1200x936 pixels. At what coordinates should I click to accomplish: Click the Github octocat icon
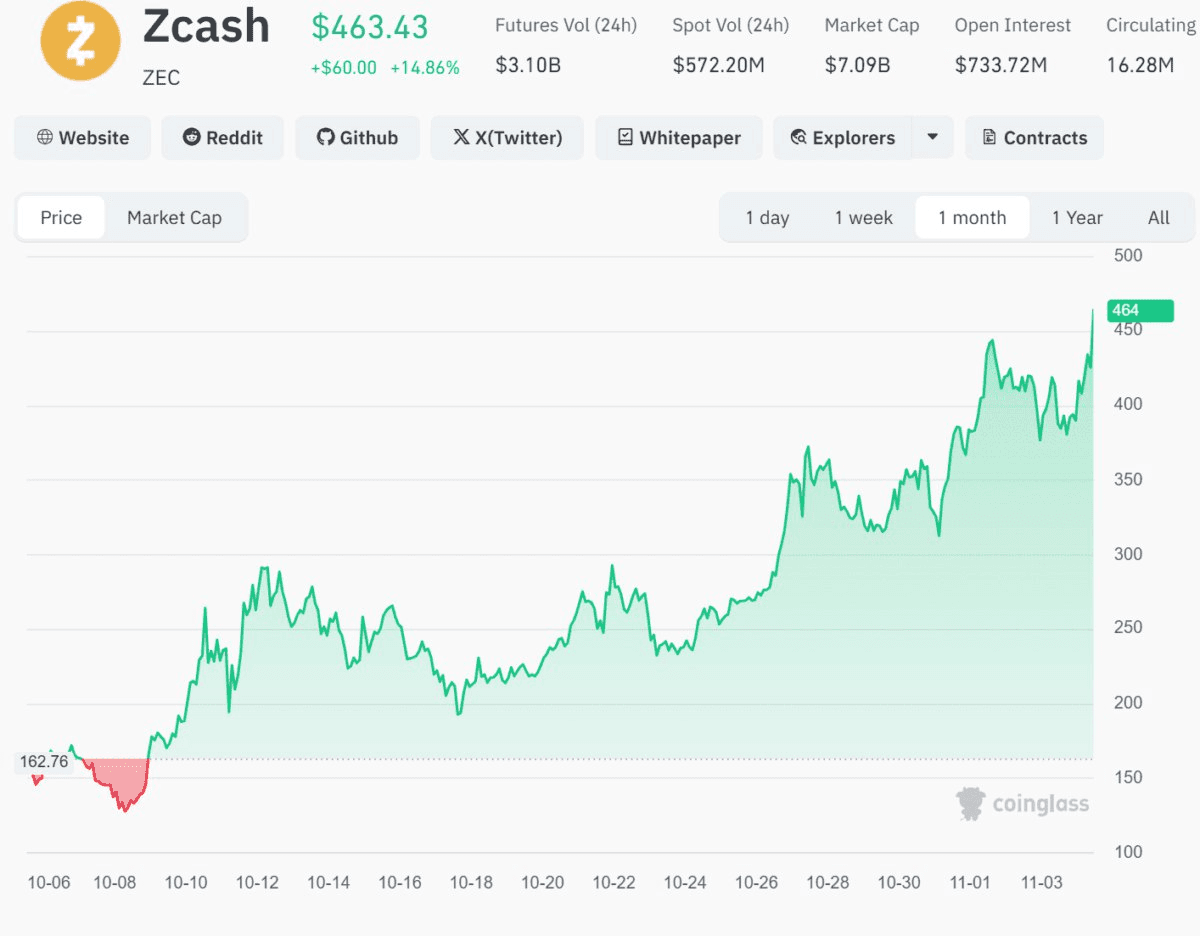coord(325,138)
